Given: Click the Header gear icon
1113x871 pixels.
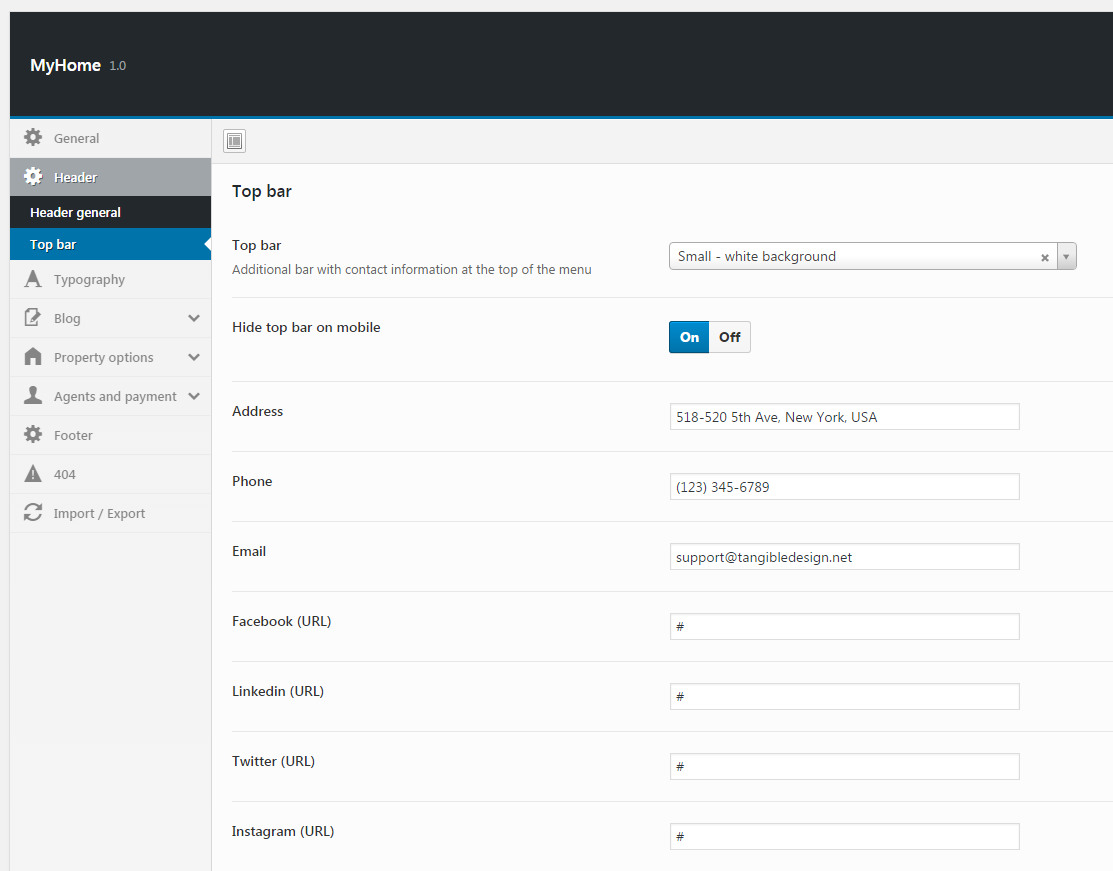Looking at the screenshot, I should (x=33, y=177).
